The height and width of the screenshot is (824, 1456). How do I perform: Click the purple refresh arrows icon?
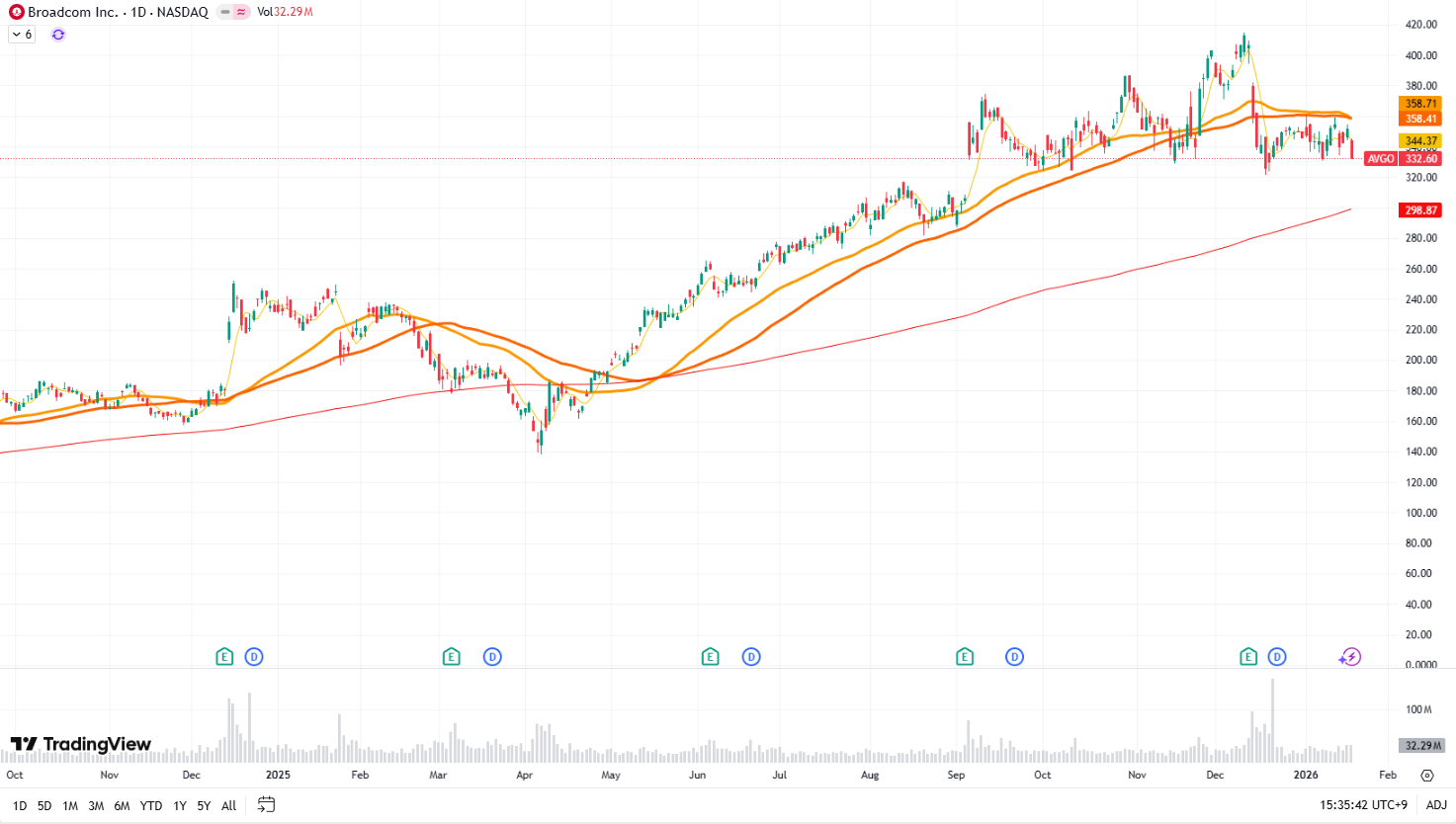tap(58, 35)
